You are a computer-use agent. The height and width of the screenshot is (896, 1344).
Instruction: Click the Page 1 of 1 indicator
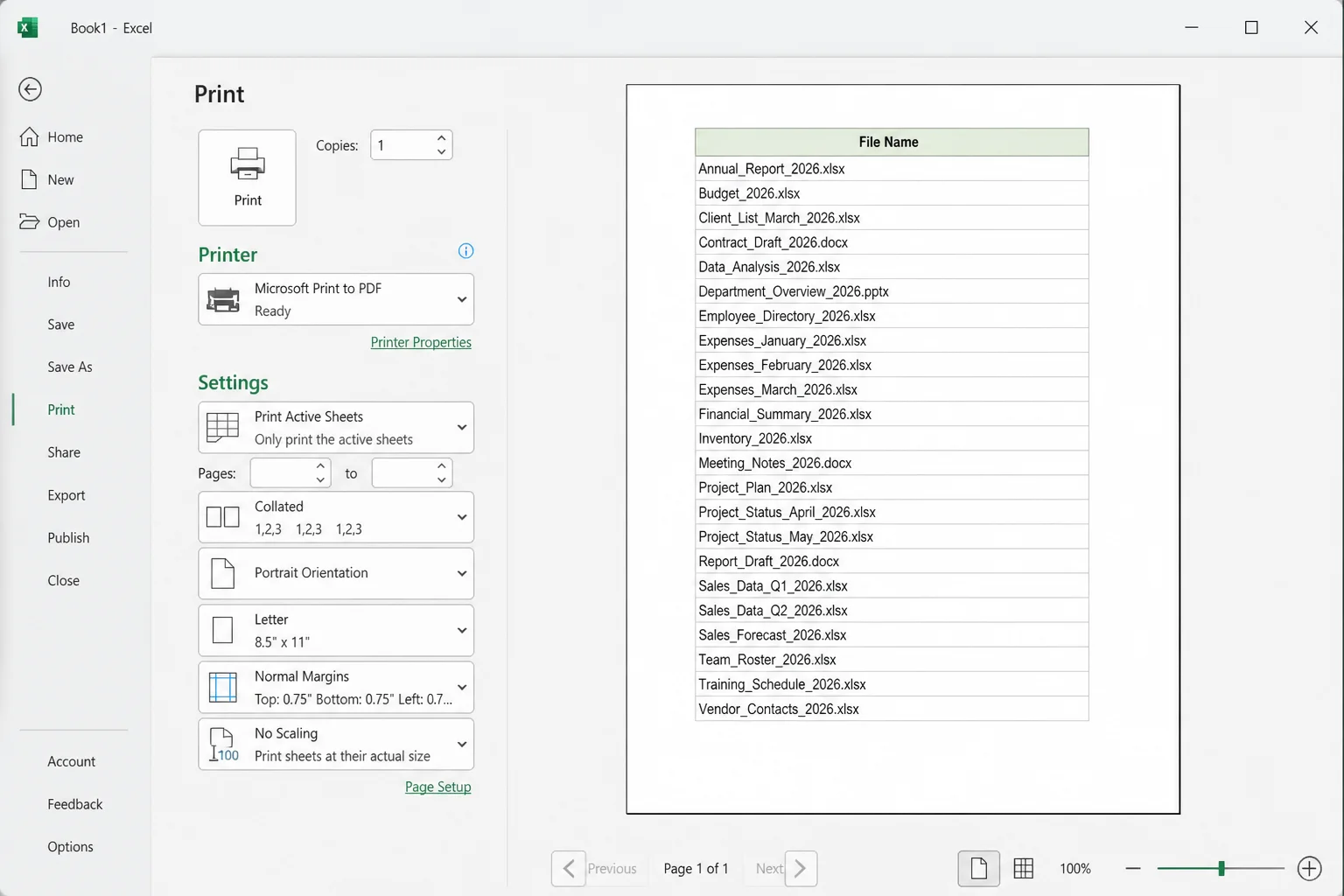pyautogui.click(x=696, y=868)
